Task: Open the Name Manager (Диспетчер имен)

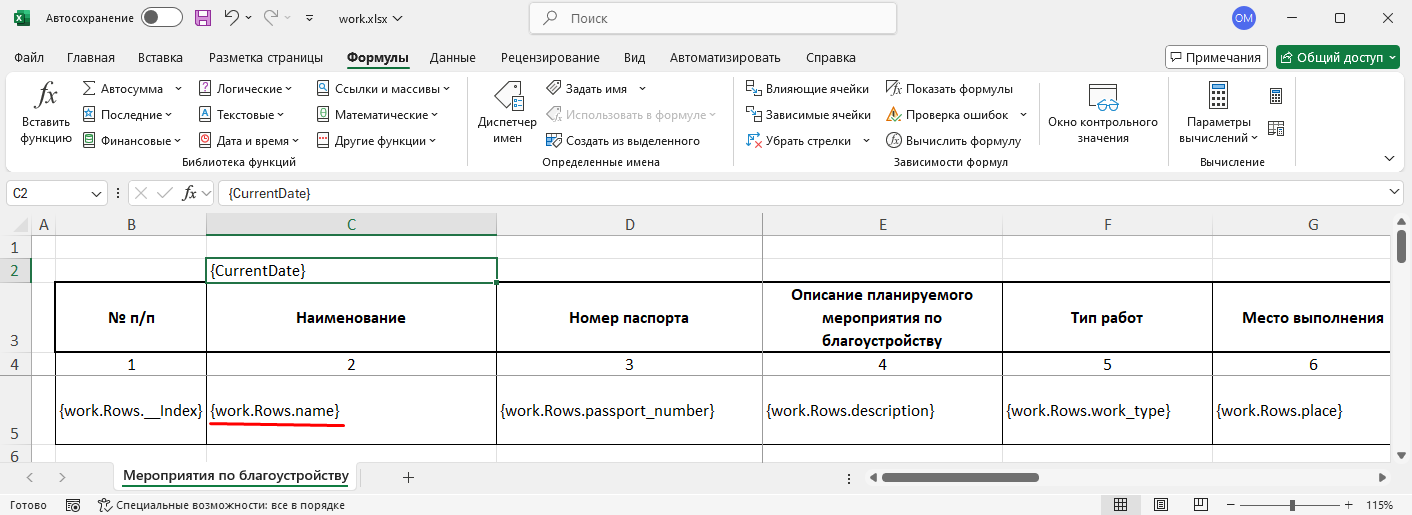Action: (507, 112)
